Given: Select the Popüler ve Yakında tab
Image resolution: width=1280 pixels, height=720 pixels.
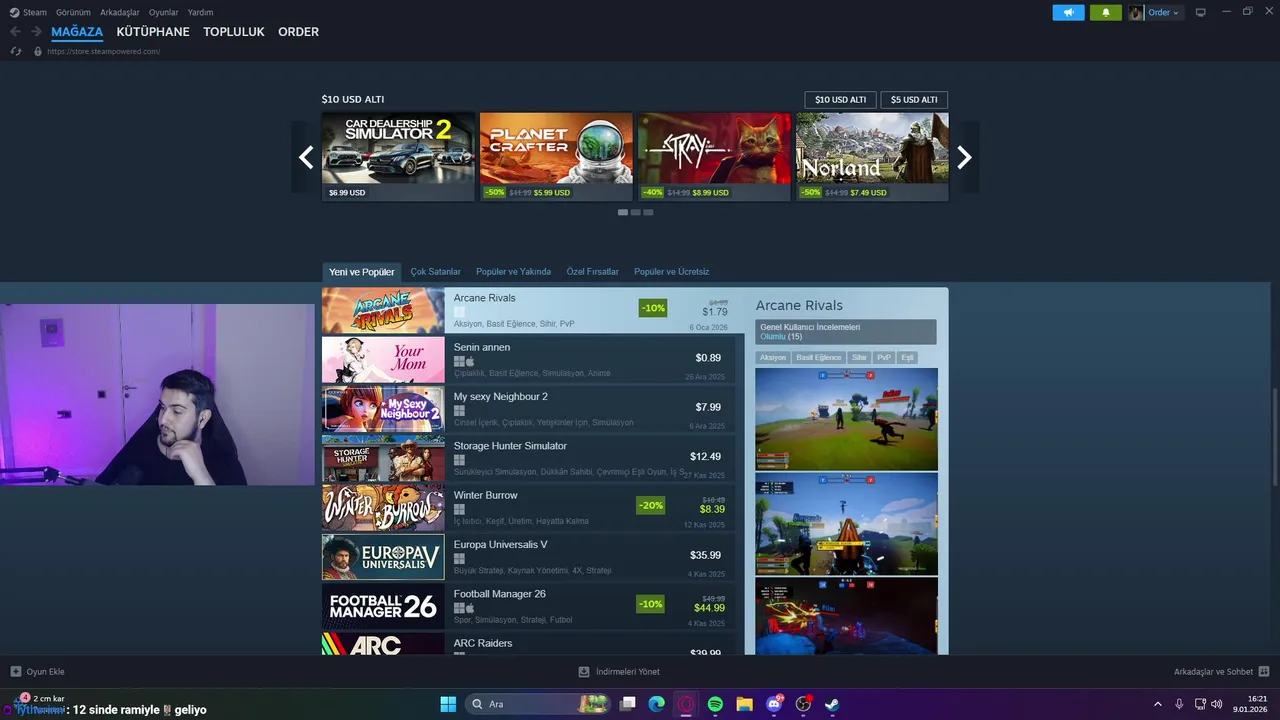Looking at the screenshot, I should pyautogui.click(x=513, y=272).
